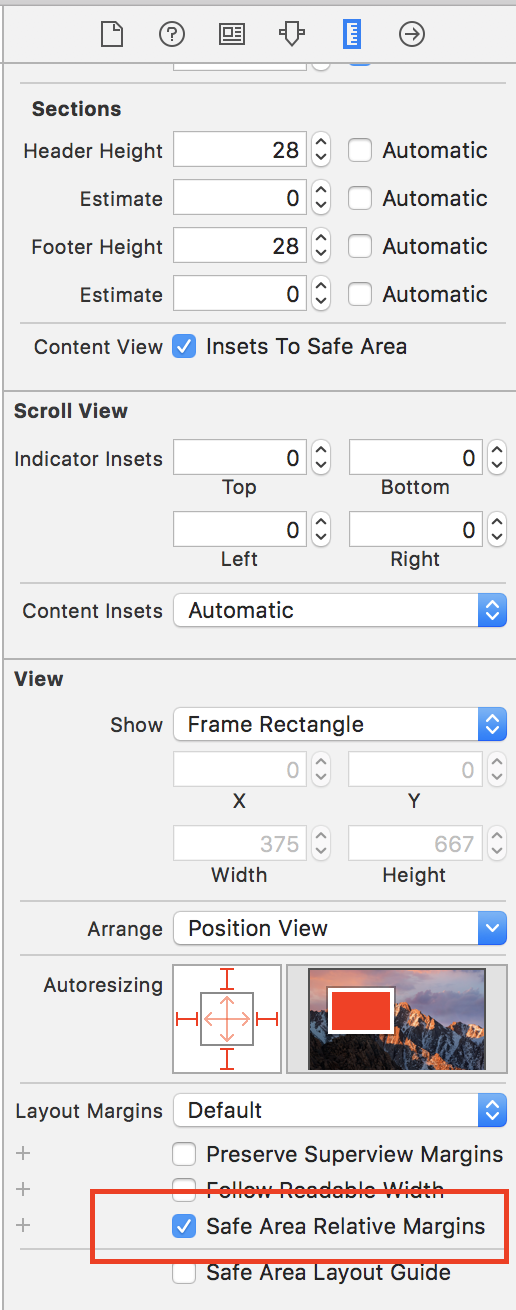Click the autoresizing struts and springs box

click(x=227, y=1018)
